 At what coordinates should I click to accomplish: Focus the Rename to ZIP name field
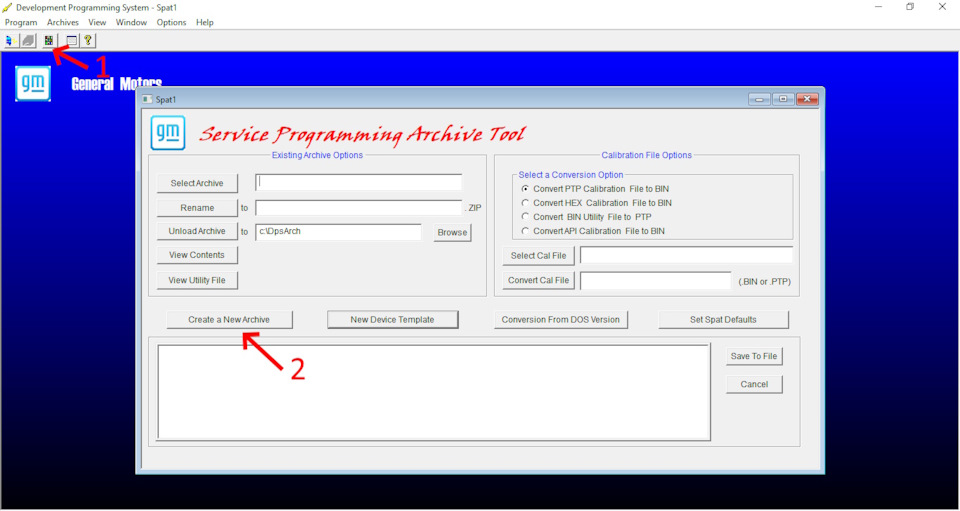tap(359, 208)
